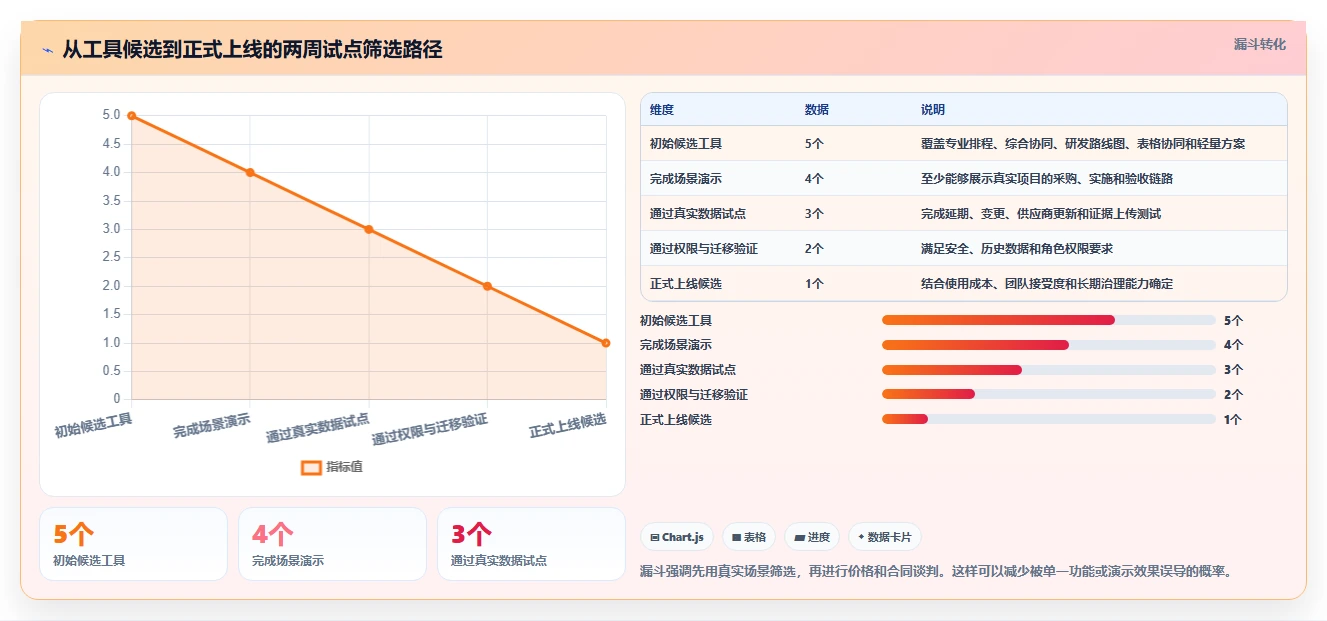Click the 4个 value in the table
Screen dimensions: 1327x621
(815, 179)
